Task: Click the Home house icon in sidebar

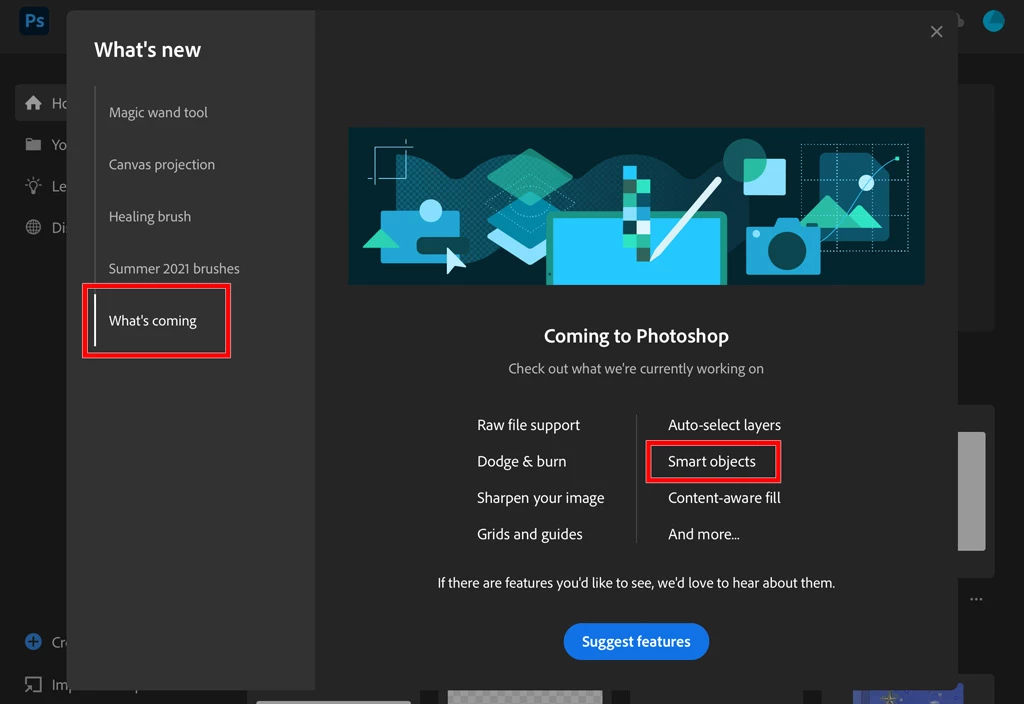Action: (33, 103)
